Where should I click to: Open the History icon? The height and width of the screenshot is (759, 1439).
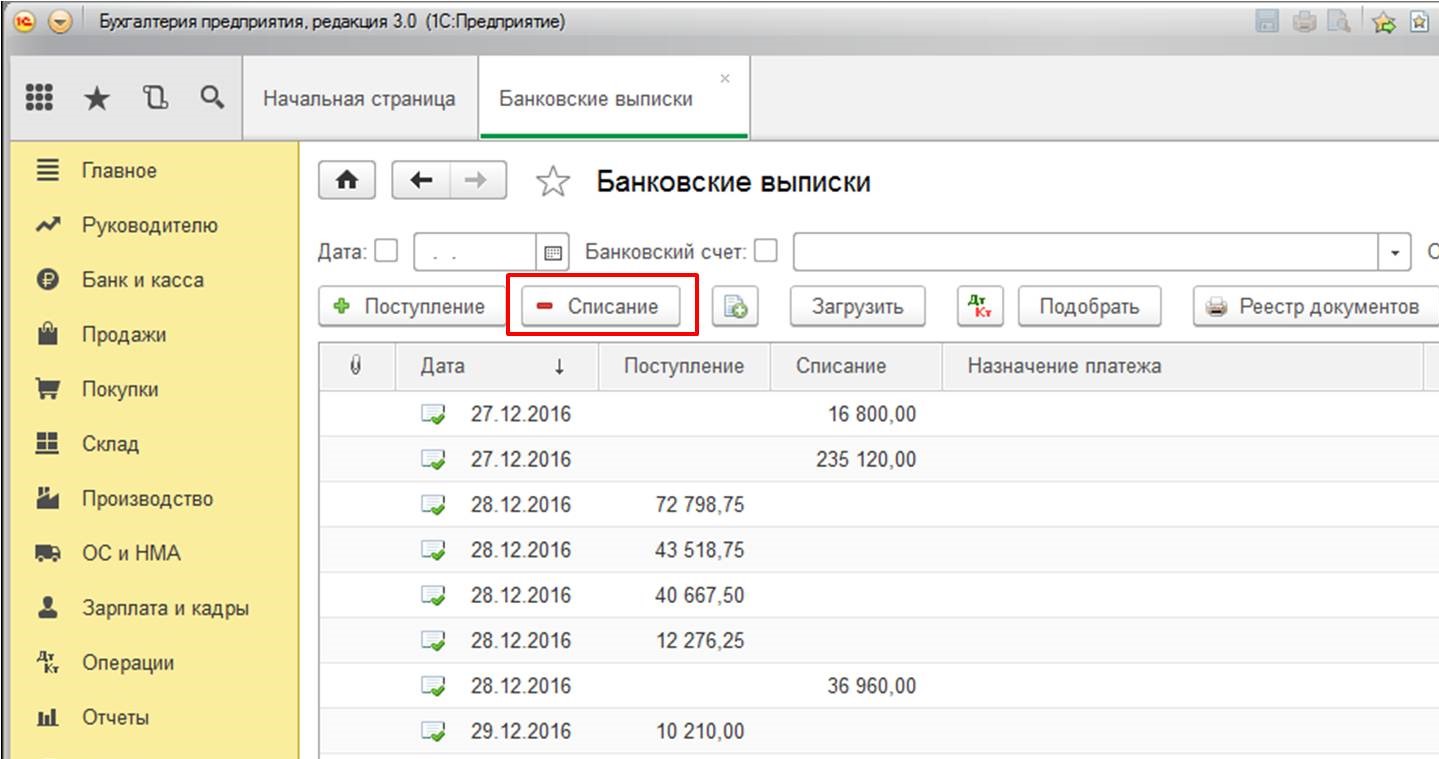154,97
